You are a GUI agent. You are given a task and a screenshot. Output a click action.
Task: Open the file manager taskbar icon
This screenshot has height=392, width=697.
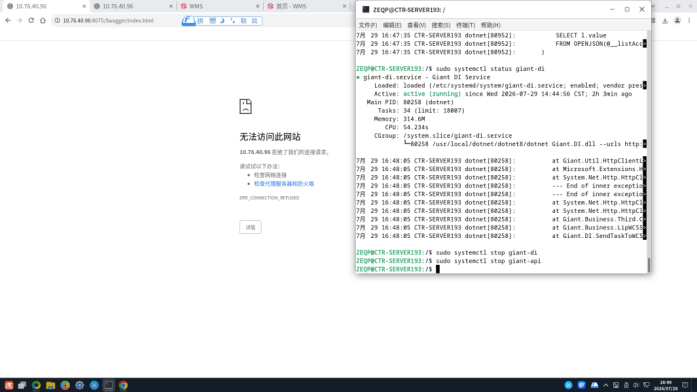click(50, 385)
